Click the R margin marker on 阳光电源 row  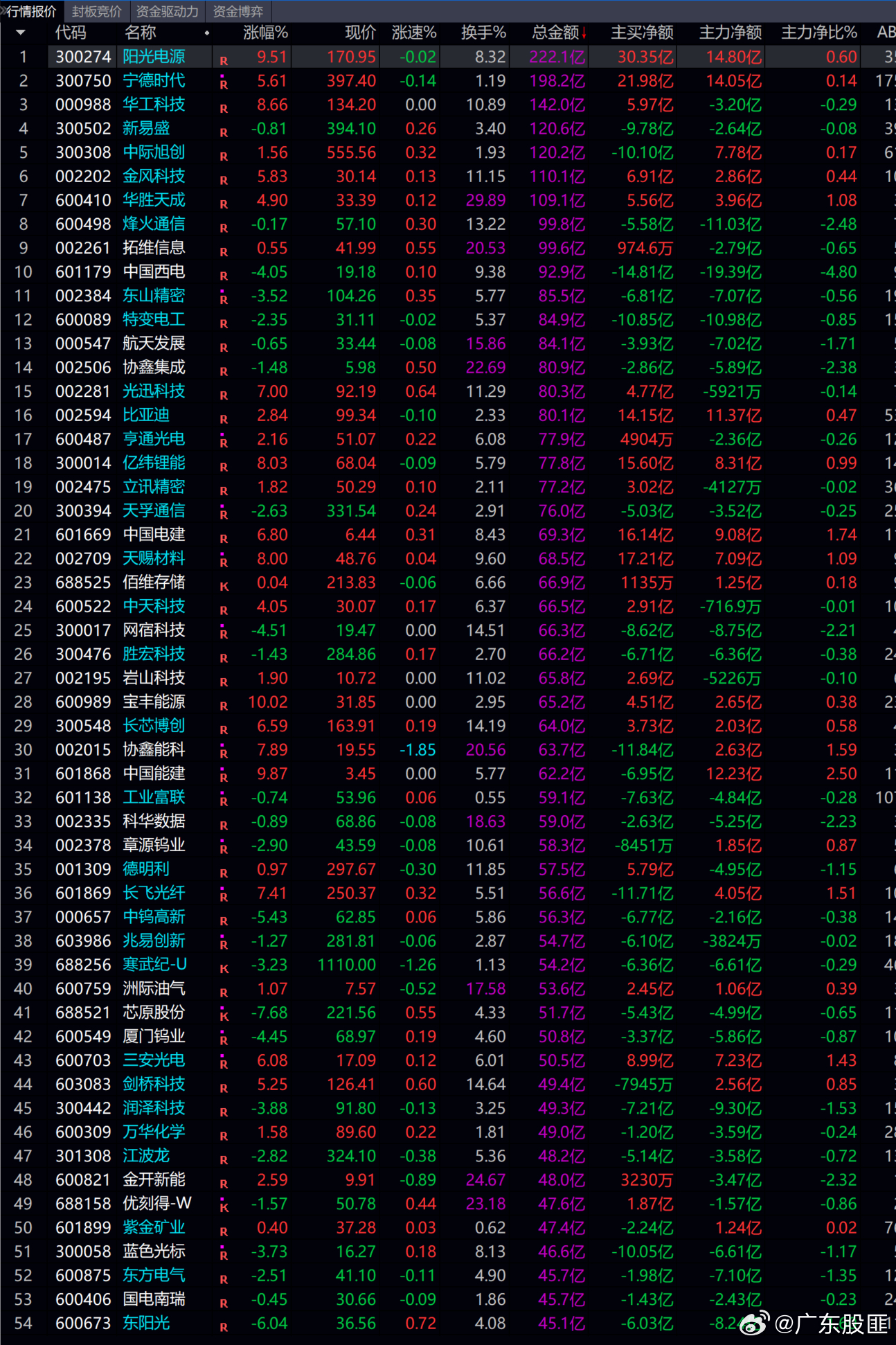(224, 61)
